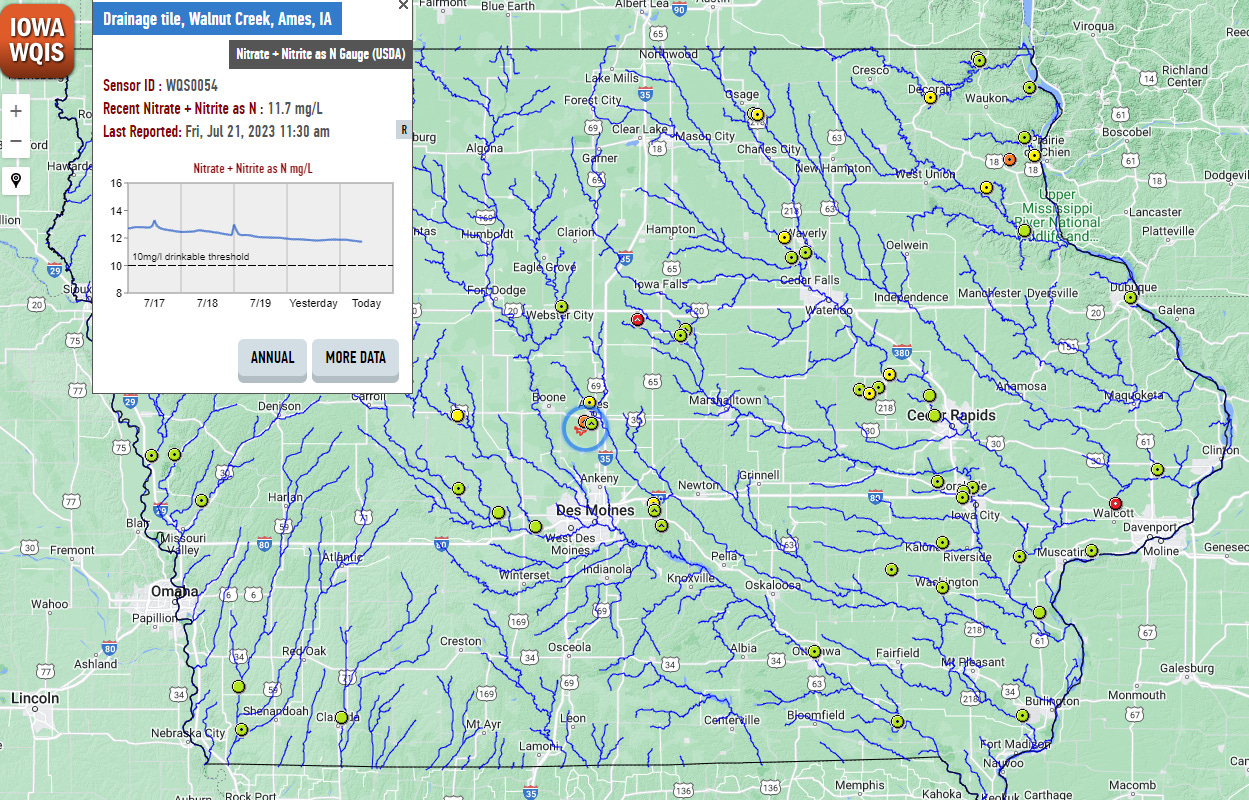
Task: Click the Nitrate + Nitrite Gauge (USDA) label
Action: coord(320,54)
